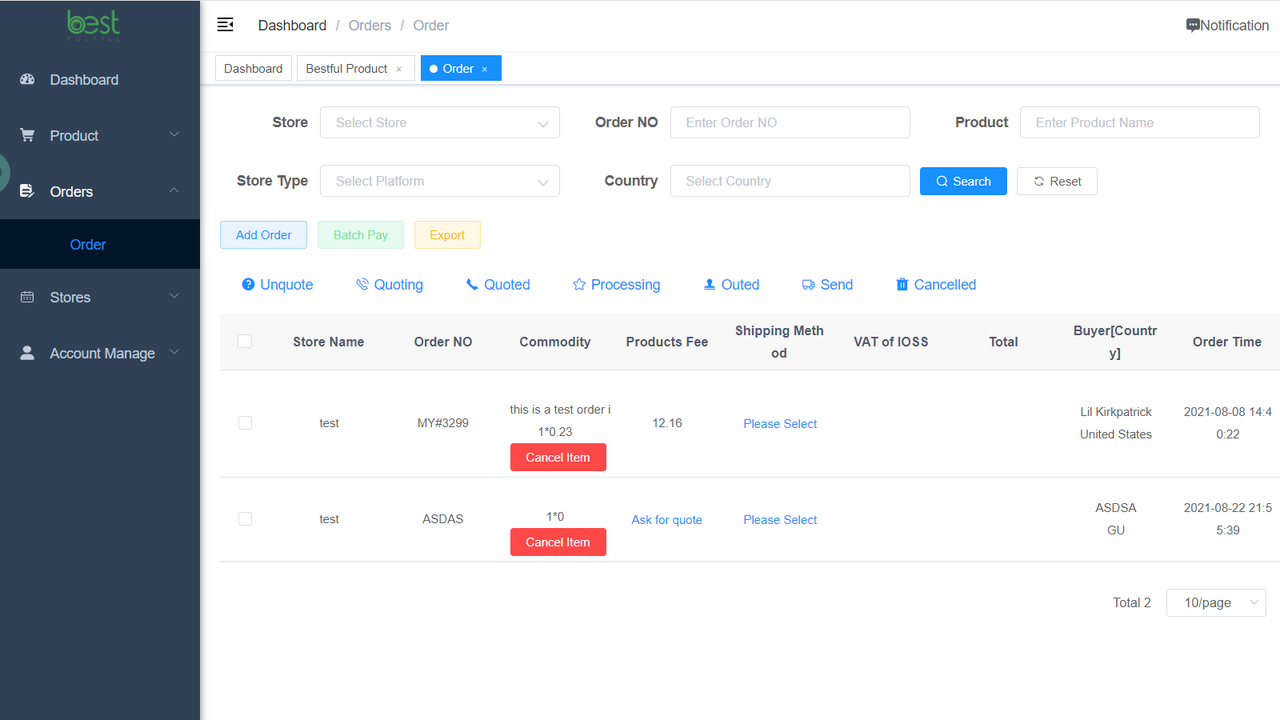
Task: Click the Dashboard gauge icon in sidebar
Action: pyautogui.click(x=27, y=80)
